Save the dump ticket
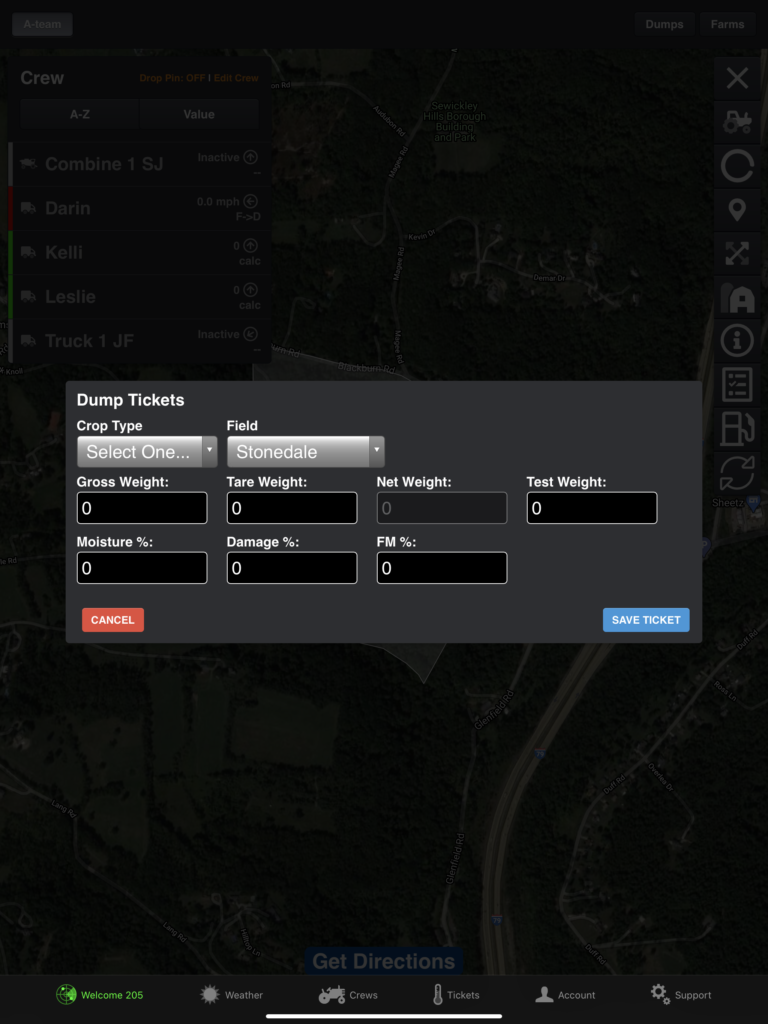The height and width of the screenshot is (1024, 768). pyautogui.click(x=646, y=620)
